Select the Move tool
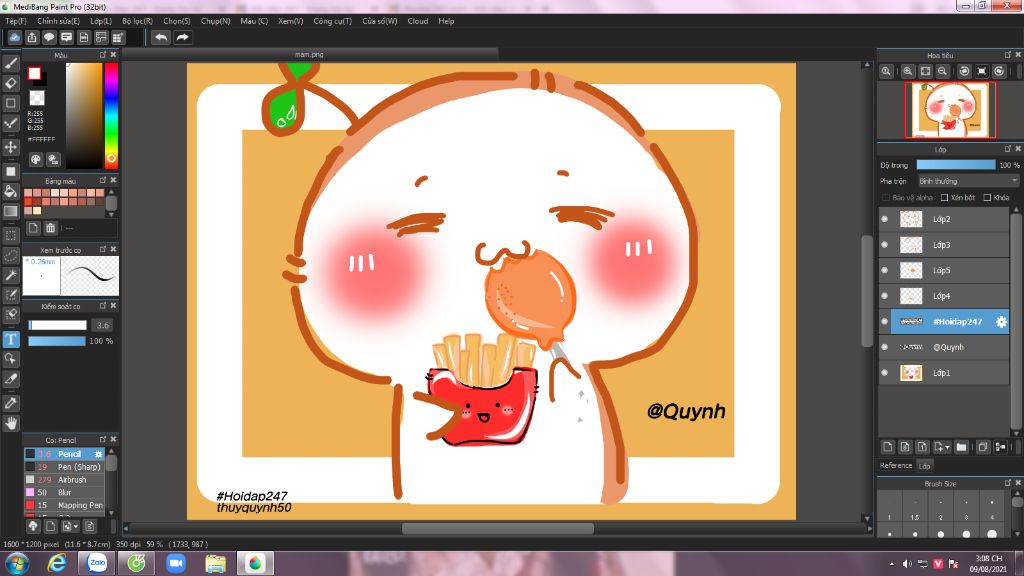Viewport: 1024px width, 576px height. [x=10, y=147]
